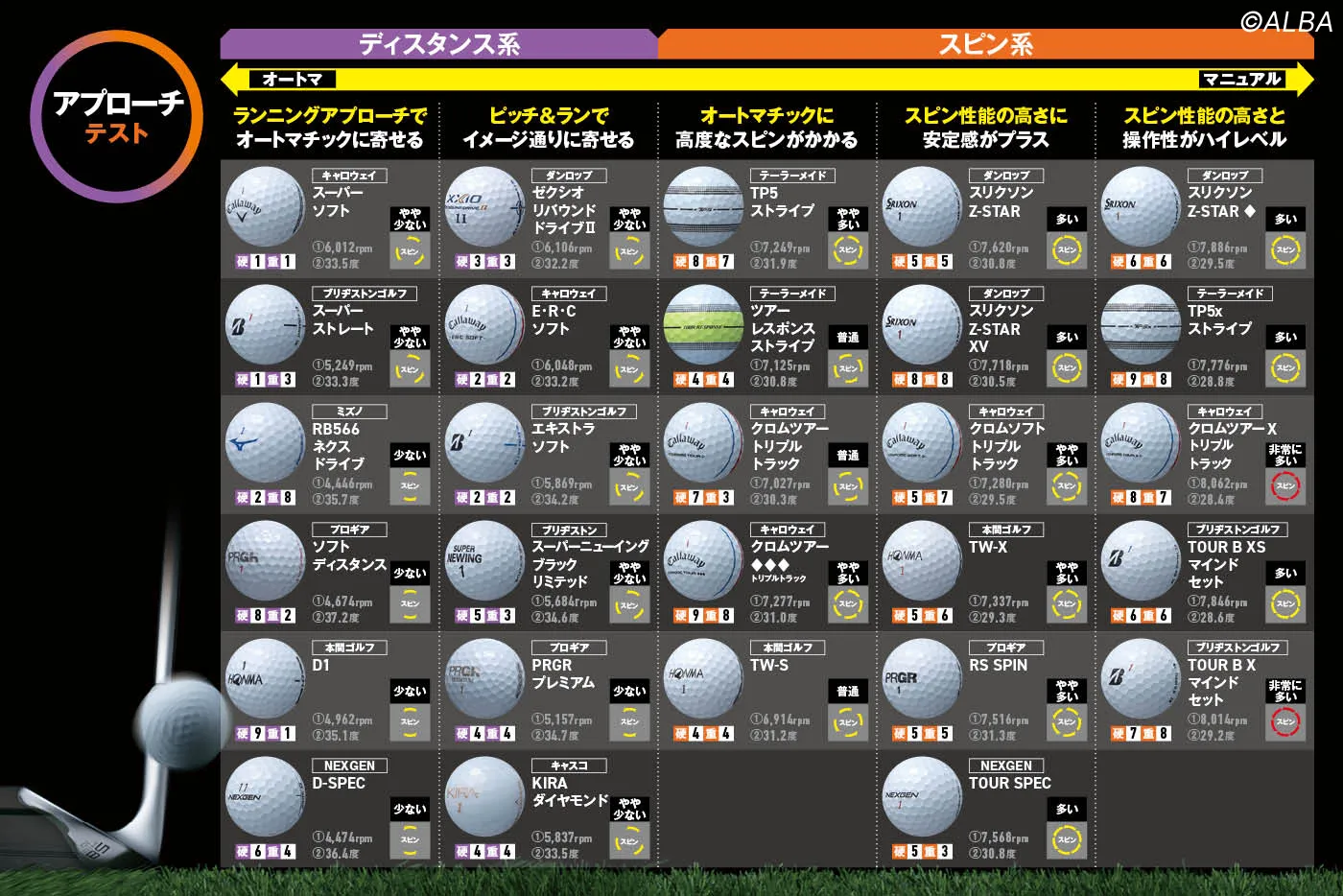Click the オートマ label on the yellow arrow
The image size is (1343, 896).
coord(292,80)
